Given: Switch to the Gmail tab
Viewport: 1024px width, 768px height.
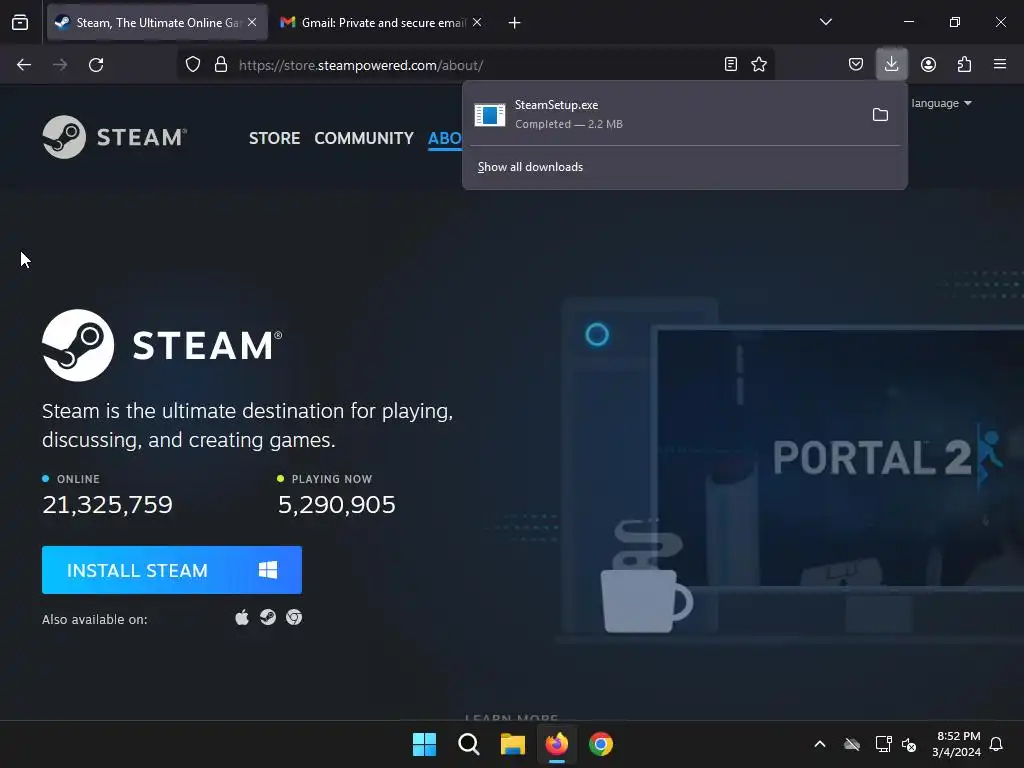Looking at the screenshot, I should click(x=382, y=22).
